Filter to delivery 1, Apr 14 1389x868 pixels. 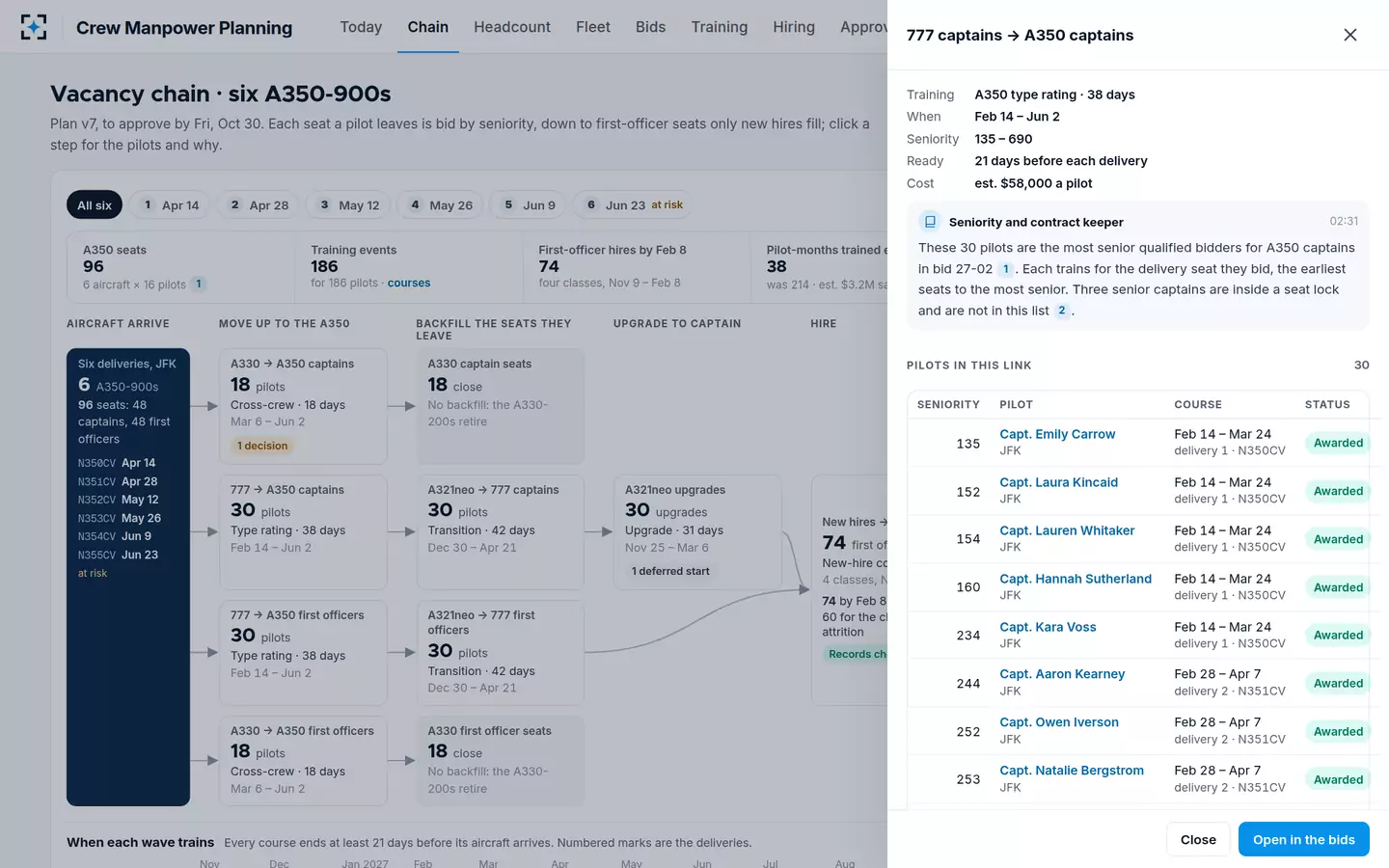170,205
